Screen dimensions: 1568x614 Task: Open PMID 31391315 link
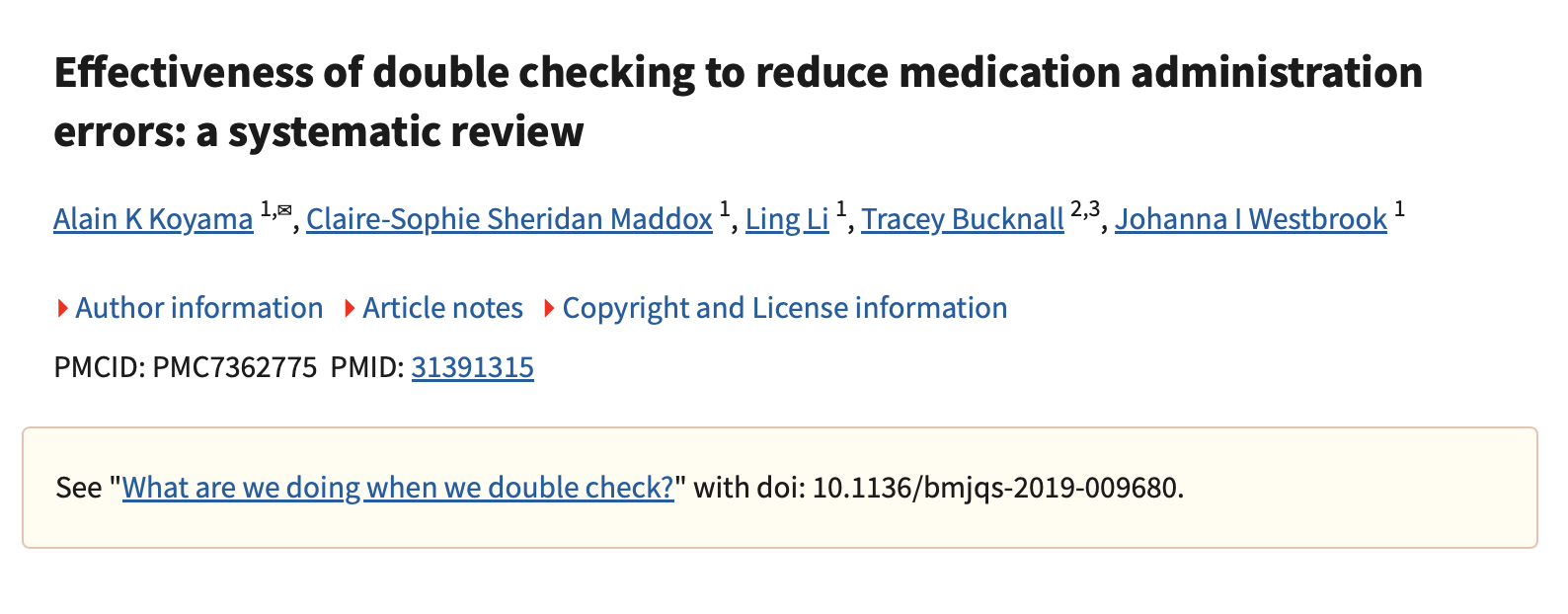pos(472,367)
